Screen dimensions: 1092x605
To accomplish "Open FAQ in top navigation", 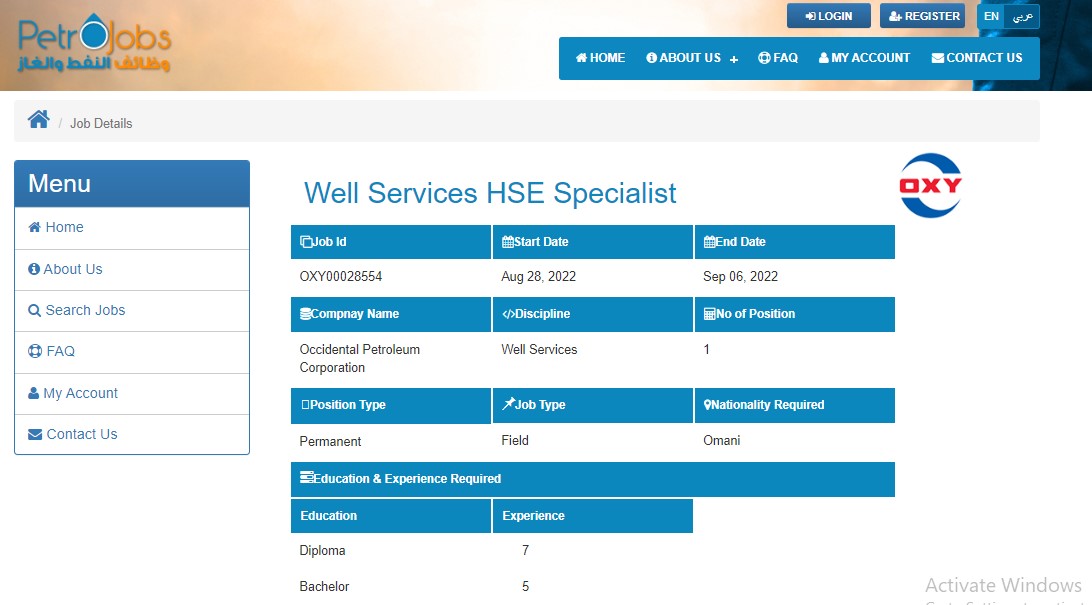I will click(778, 58).
